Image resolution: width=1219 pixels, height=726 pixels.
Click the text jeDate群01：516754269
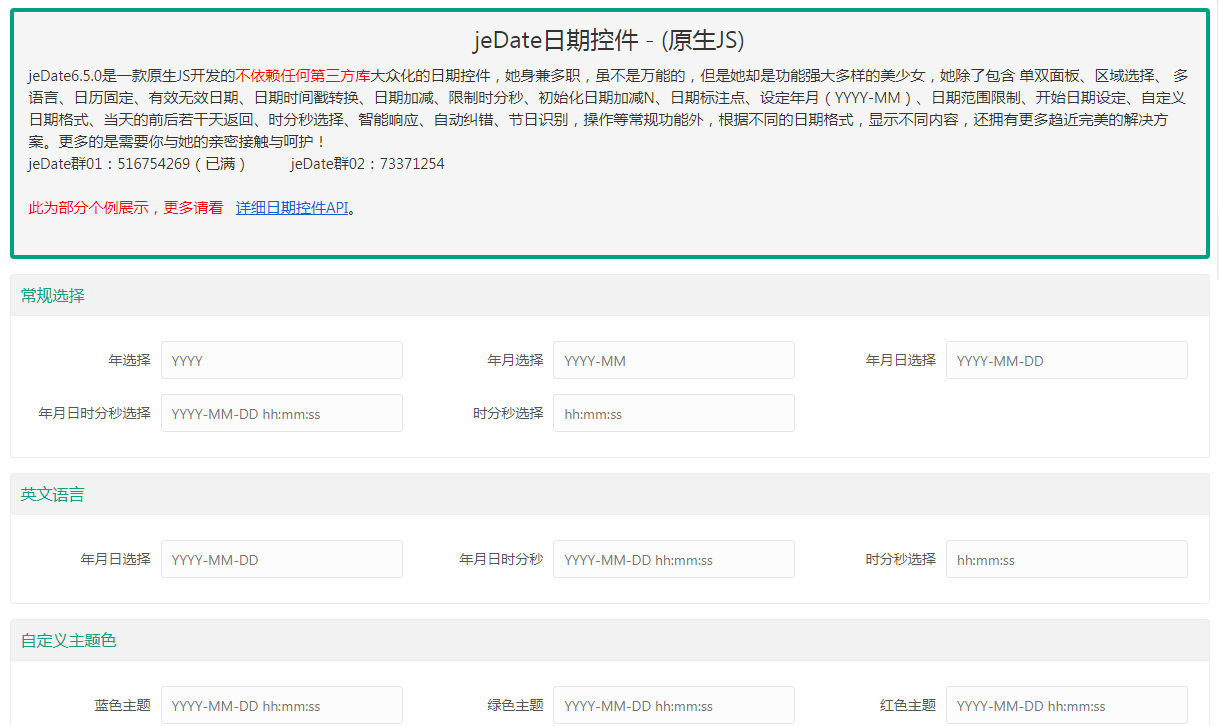[109, 163]
